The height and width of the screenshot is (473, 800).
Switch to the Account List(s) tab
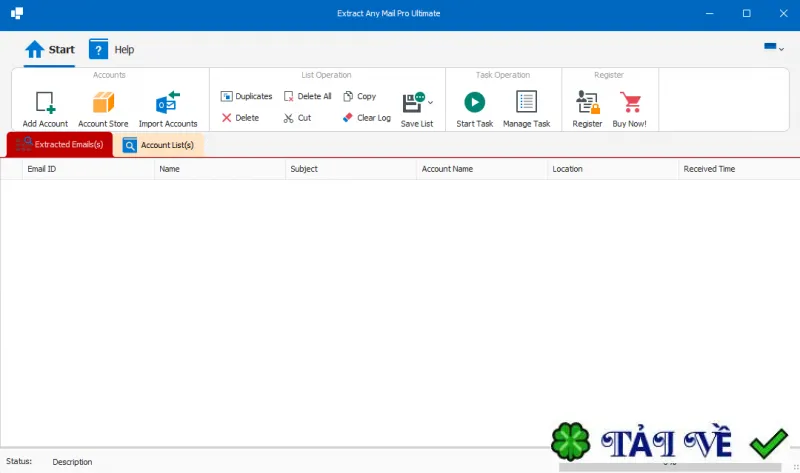point(159,145)
